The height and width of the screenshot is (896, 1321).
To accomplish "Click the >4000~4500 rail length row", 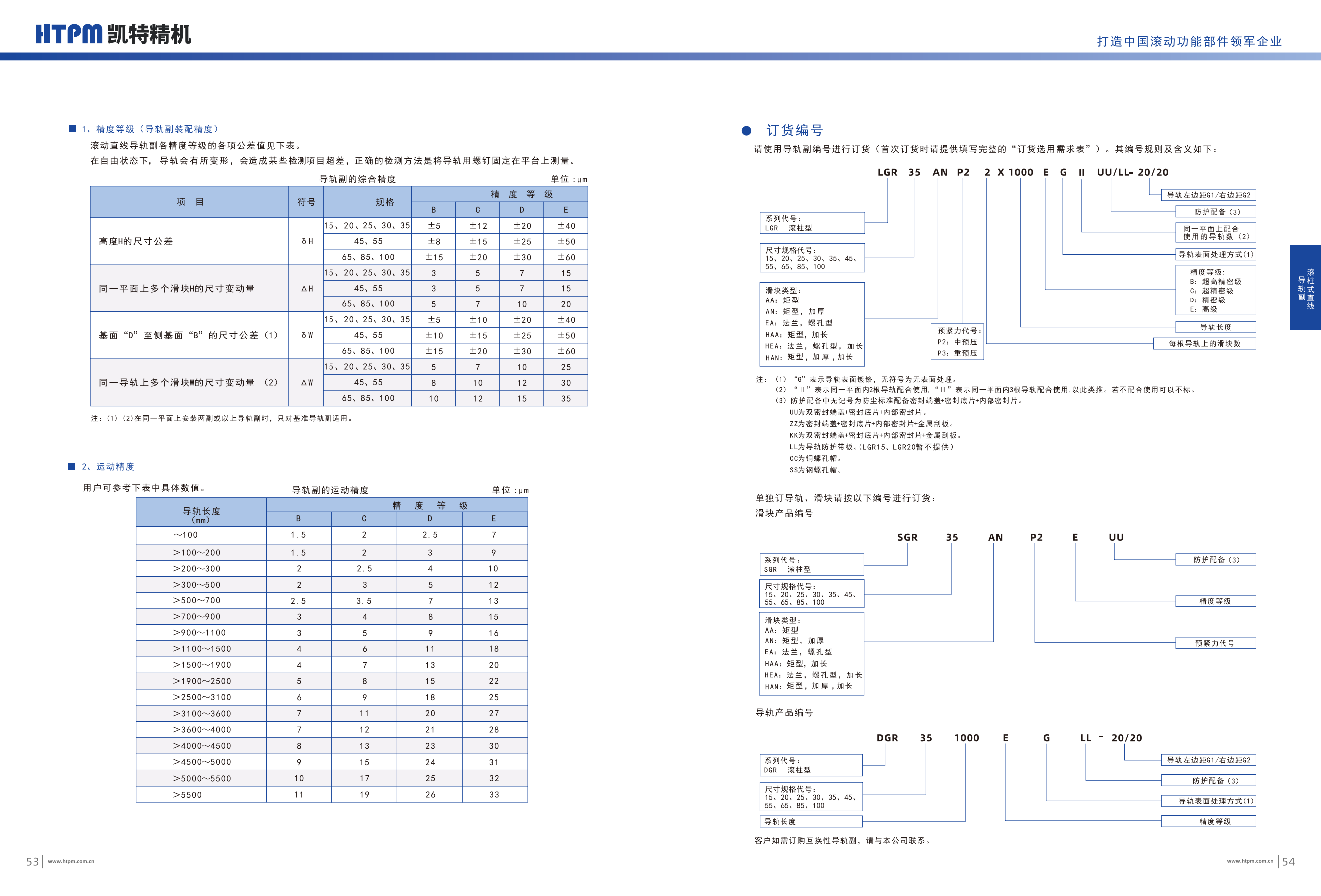I will click(332, 745).
